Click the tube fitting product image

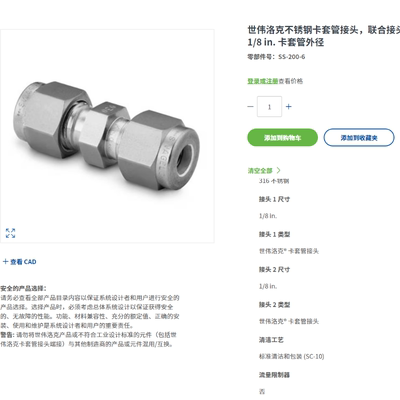point(107,136)
